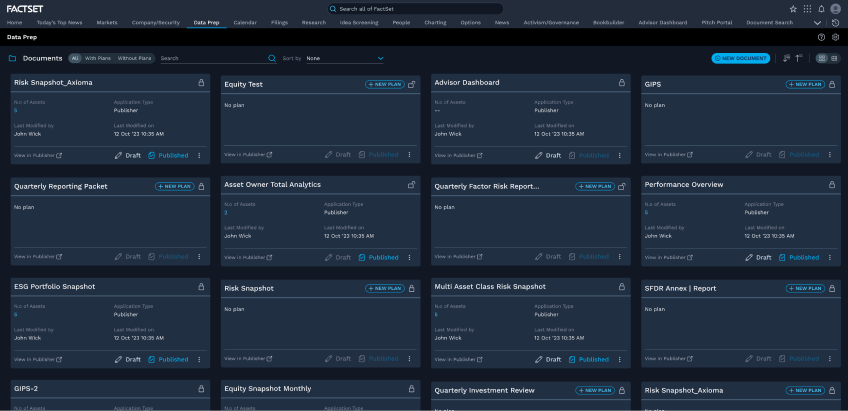The image size is (848, 411).
Task: Open more options on Multi Asset Class Risk Snapshot
Action: tap(620, 360)
